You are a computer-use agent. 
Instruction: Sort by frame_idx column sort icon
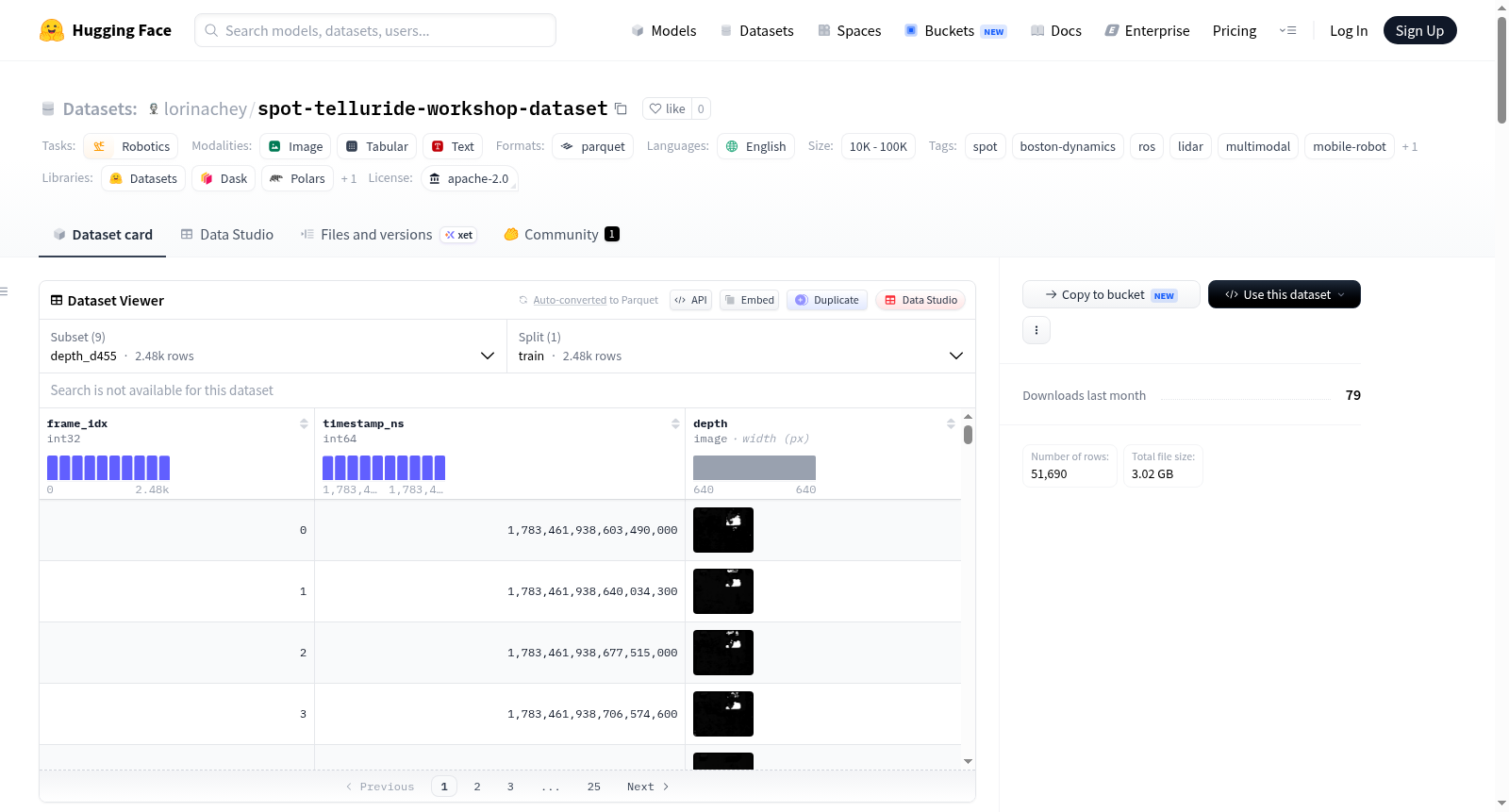tap(304, 423)
